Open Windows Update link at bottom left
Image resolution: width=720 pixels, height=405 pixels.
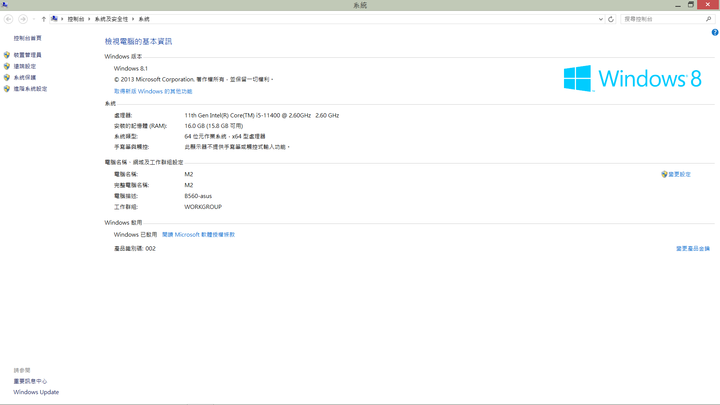pyautogui.click(x=36, y=392)
